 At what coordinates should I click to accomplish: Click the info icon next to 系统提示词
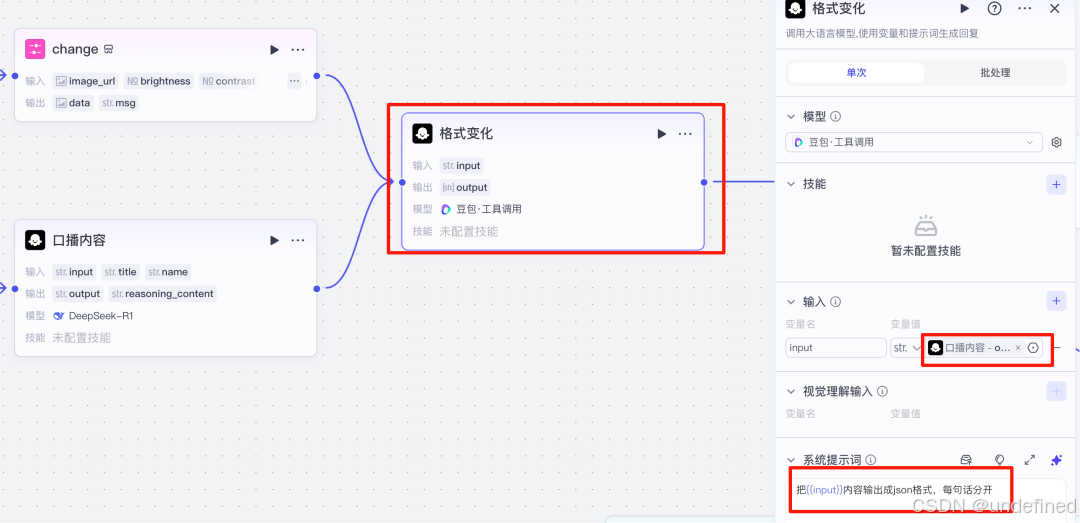[x=871, y=460]
